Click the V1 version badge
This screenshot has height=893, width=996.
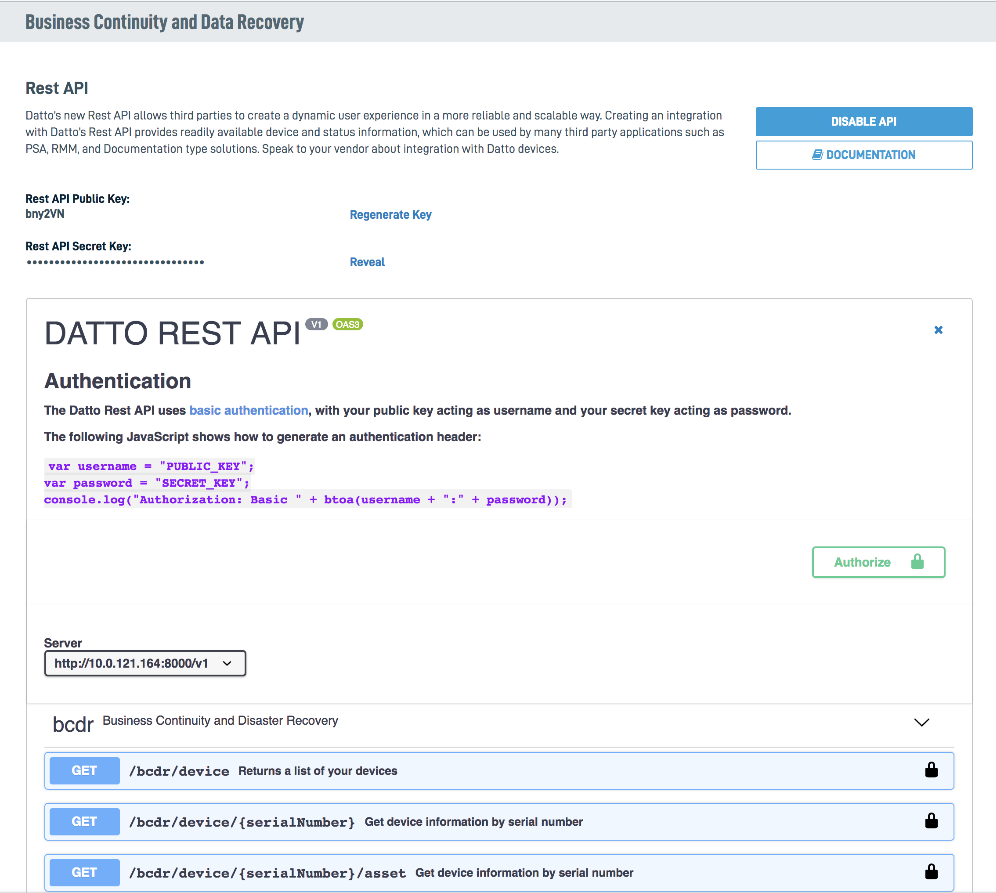click(x=316, y=324)
